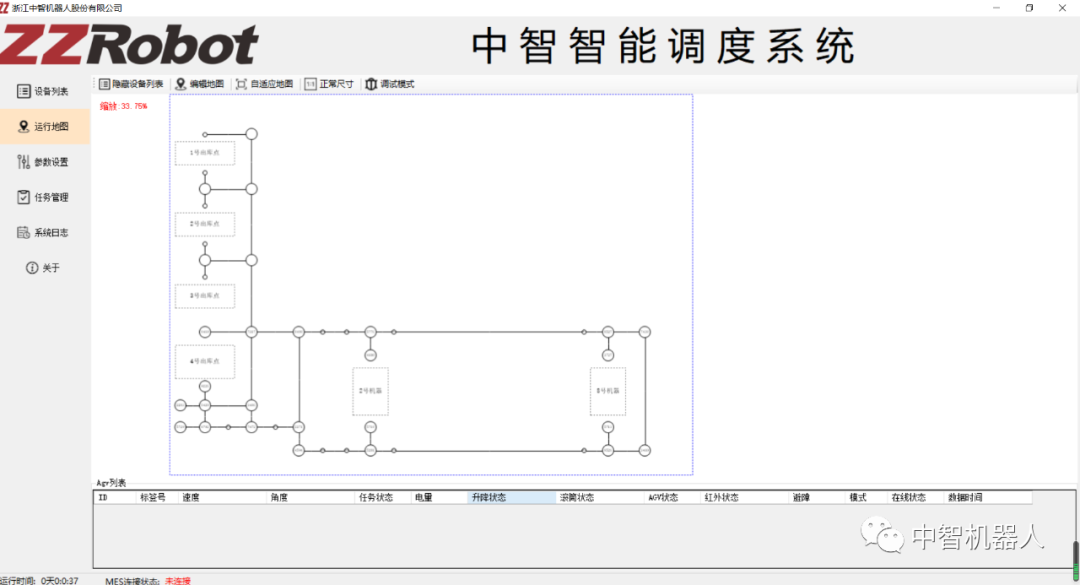Open the 设备列表 device list page

[x=44, y=92]
